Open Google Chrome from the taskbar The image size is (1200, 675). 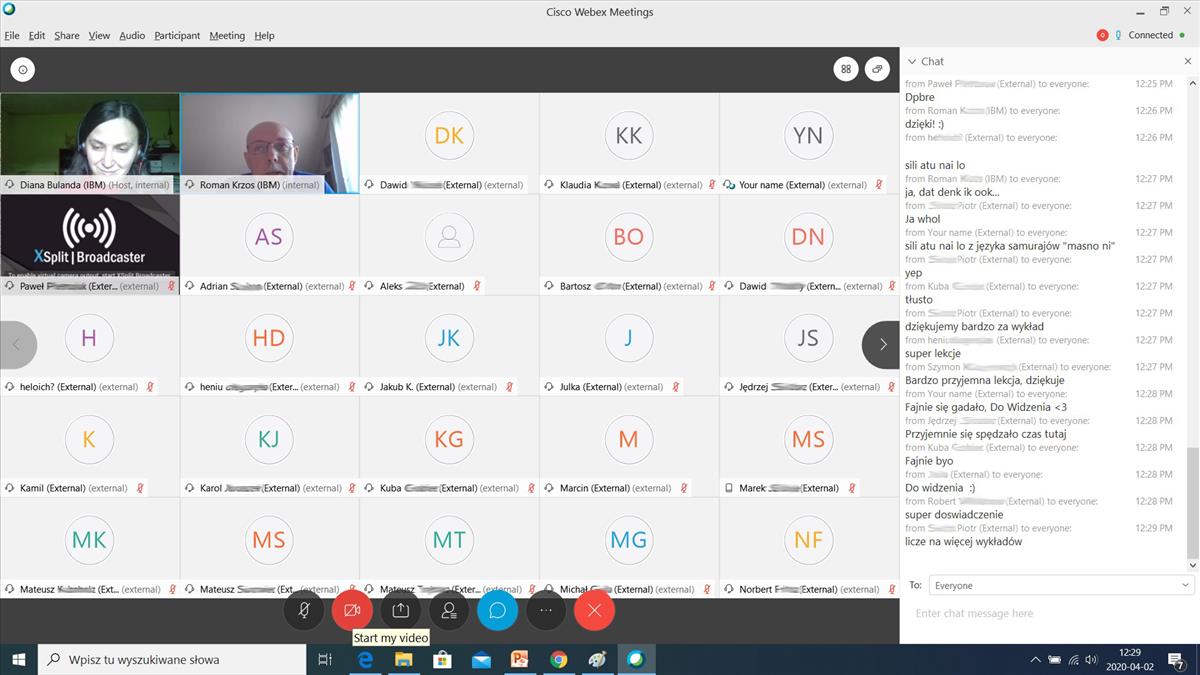coord(558,659)
